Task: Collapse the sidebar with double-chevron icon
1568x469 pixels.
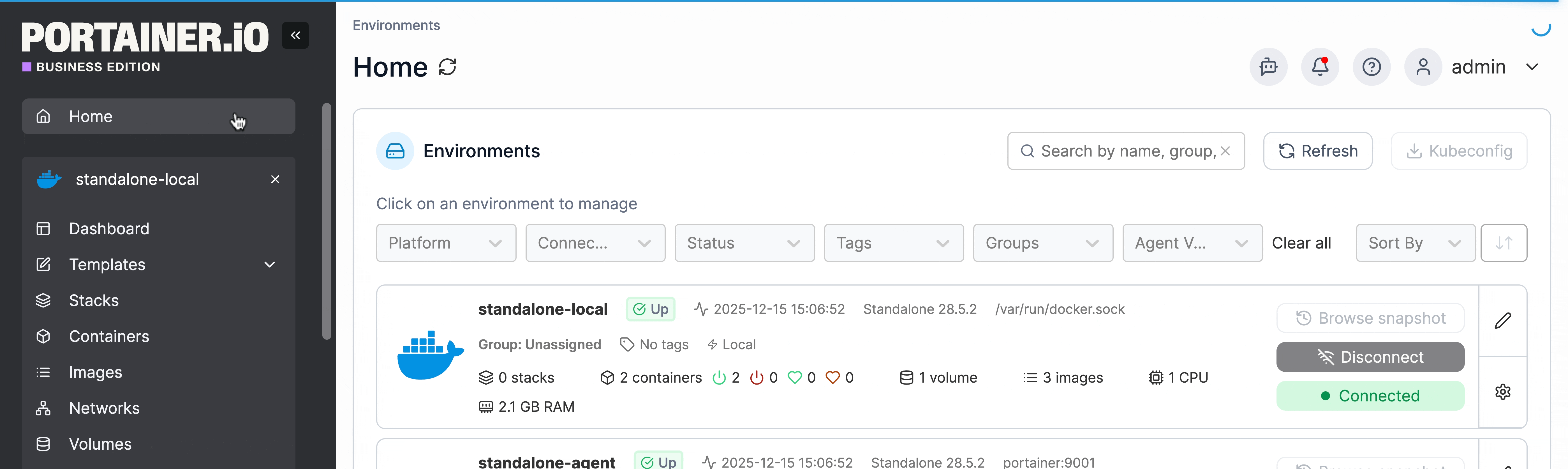Action: [x=295, y=35]
